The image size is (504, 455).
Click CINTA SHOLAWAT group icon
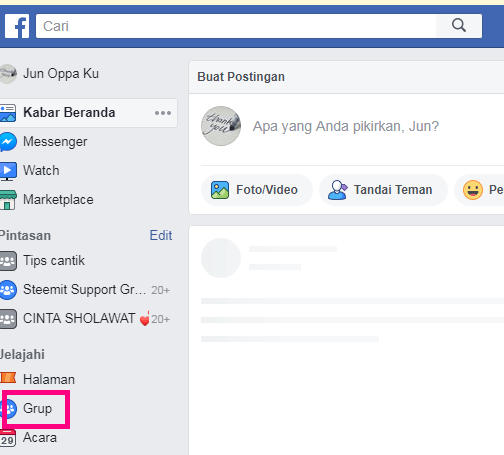8,319
